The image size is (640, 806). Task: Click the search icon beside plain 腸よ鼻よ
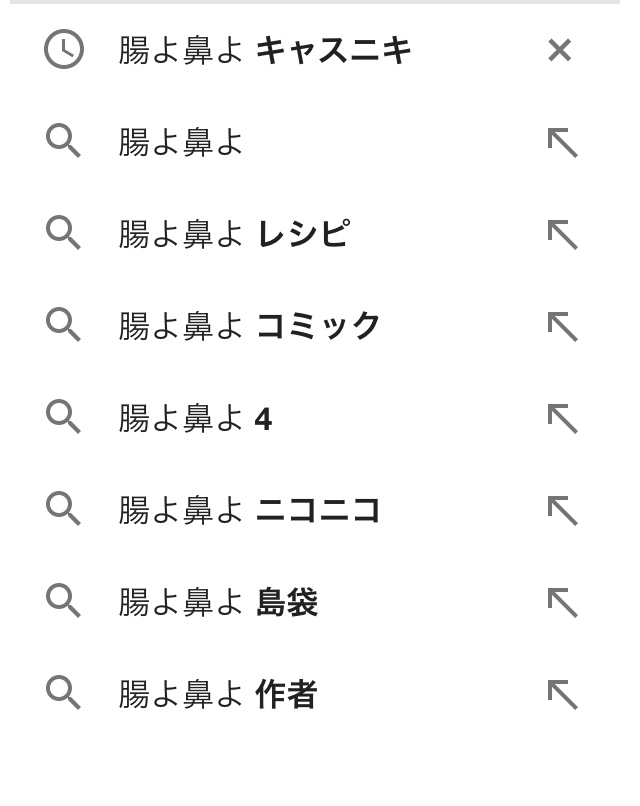click(x=64, y=142)
